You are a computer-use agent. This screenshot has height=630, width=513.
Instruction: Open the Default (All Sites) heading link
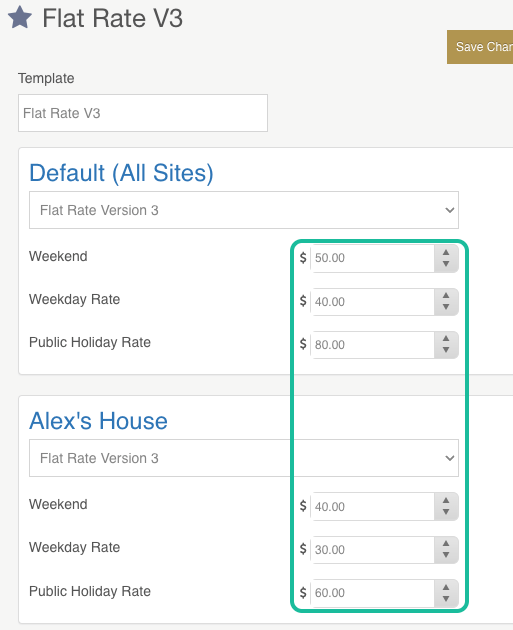click(x=121, y=173)
